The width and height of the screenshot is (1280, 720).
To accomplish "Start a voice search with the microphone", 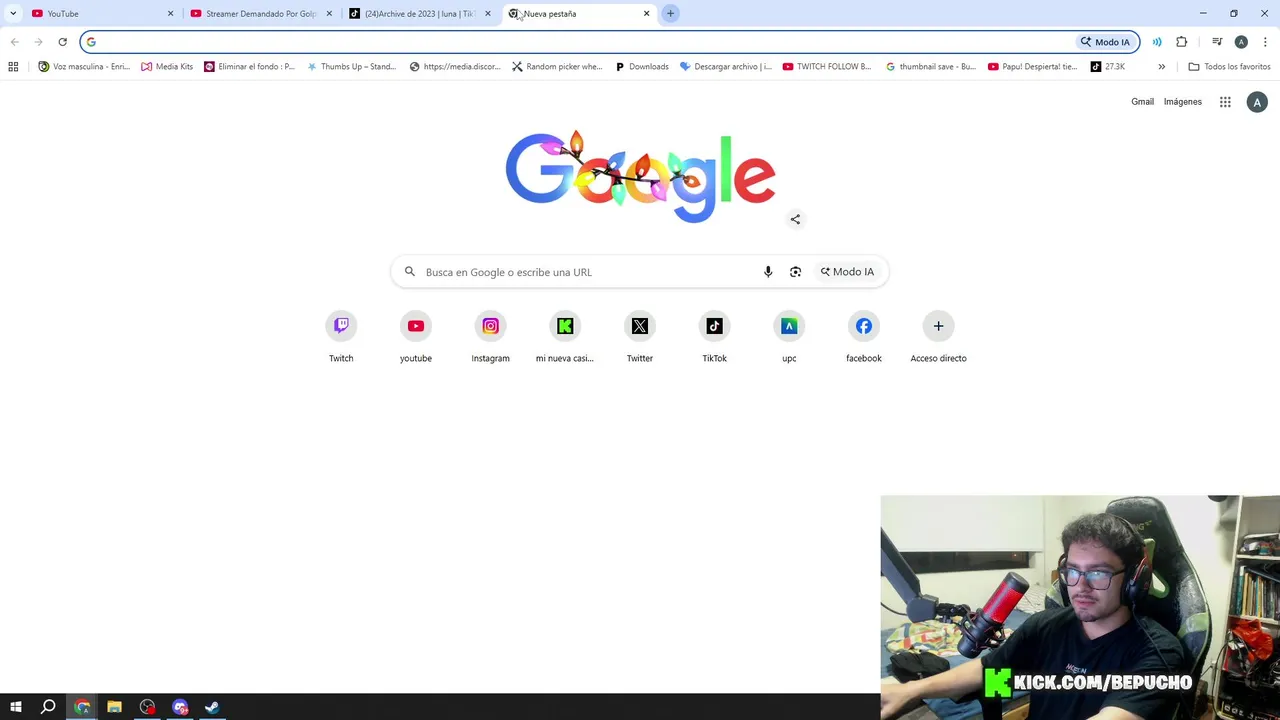I will point(768,272).
